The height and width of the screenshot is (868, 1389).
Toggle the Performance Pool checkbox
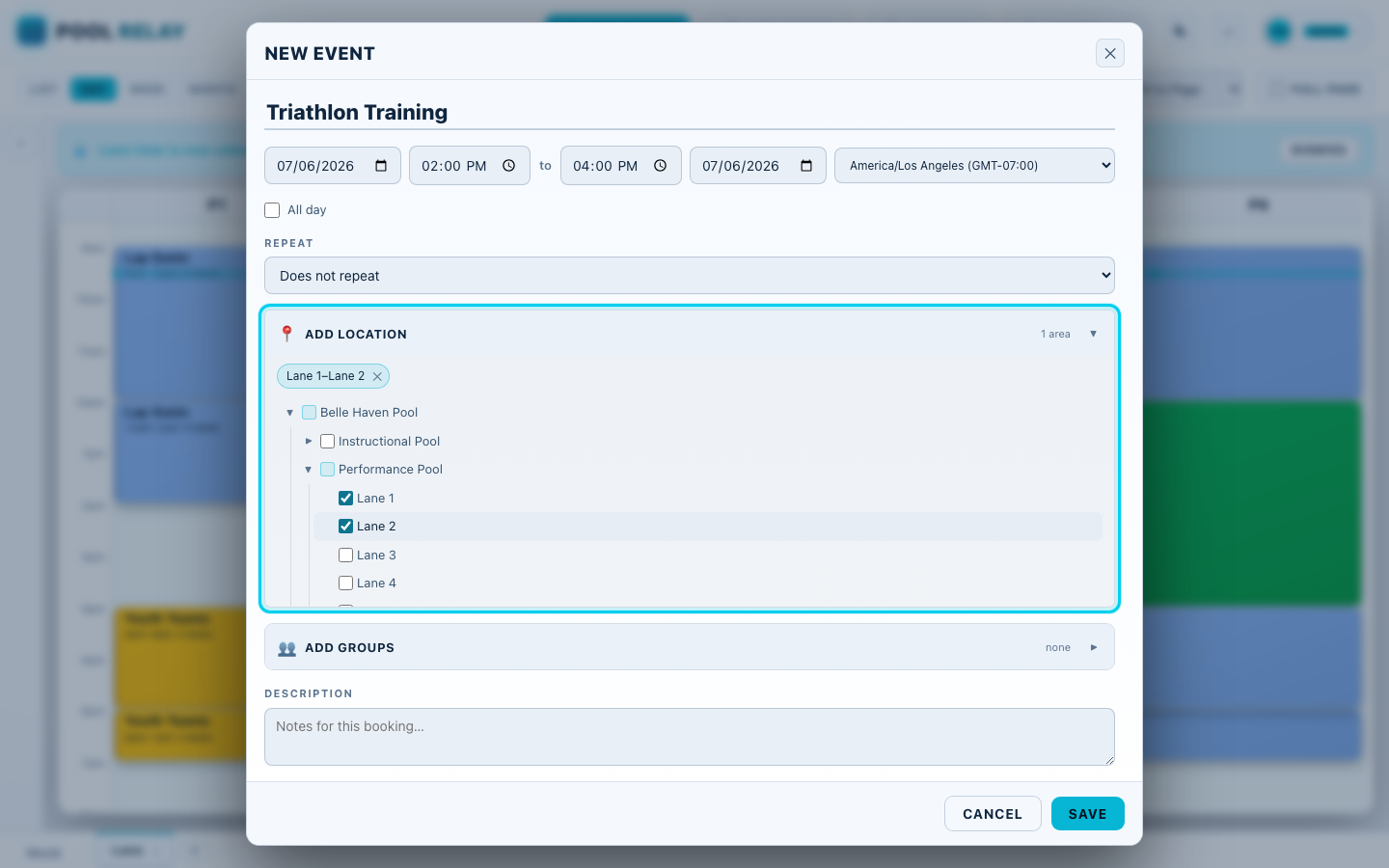pos(328,470)
